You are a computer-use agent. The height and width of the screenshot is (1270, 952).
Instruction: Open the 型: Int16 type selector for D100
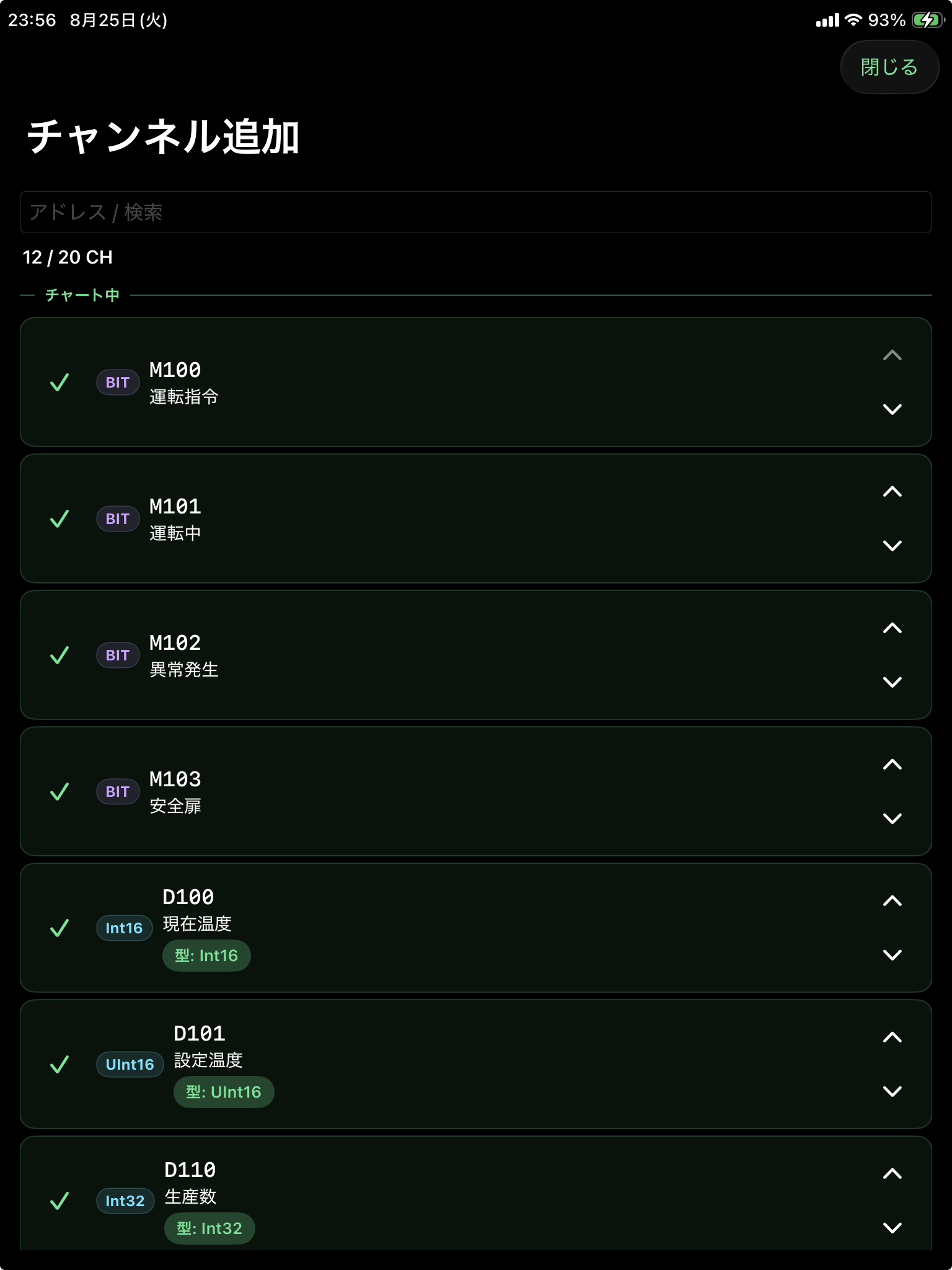[x=206, y=956]
